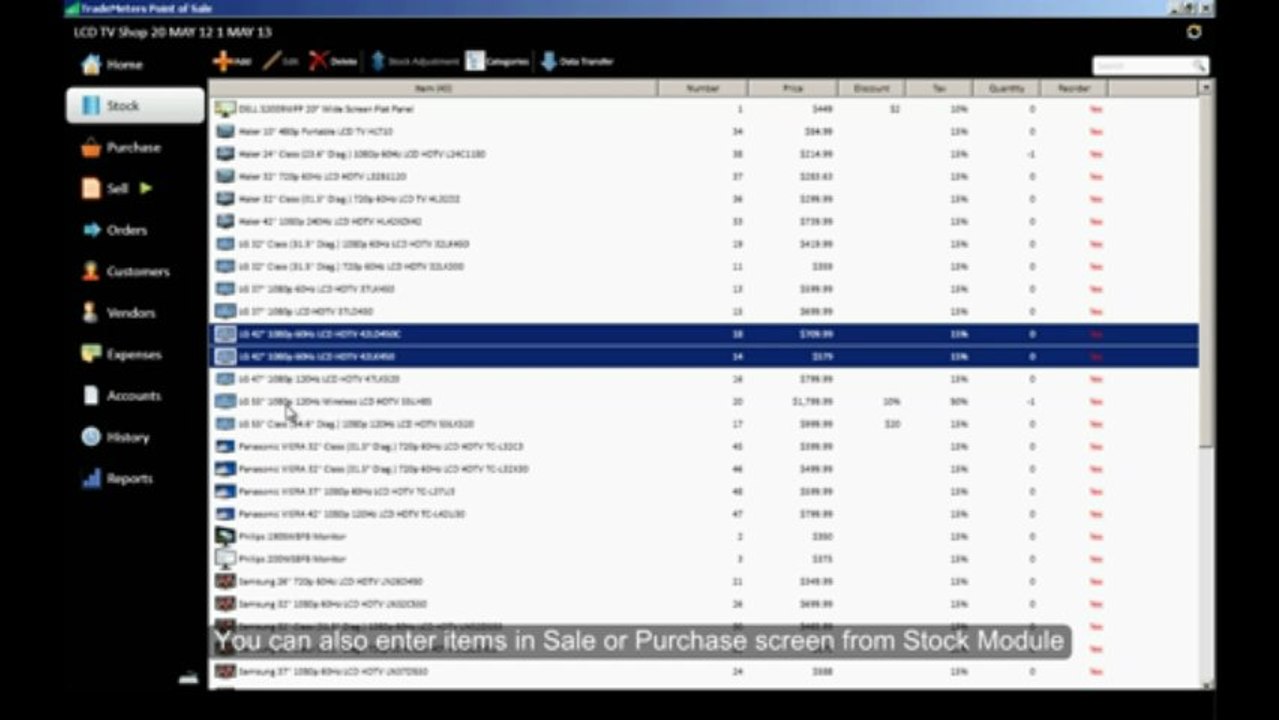Sort by the Reorder column header

pyautogui.click(x=1074, y=89)
